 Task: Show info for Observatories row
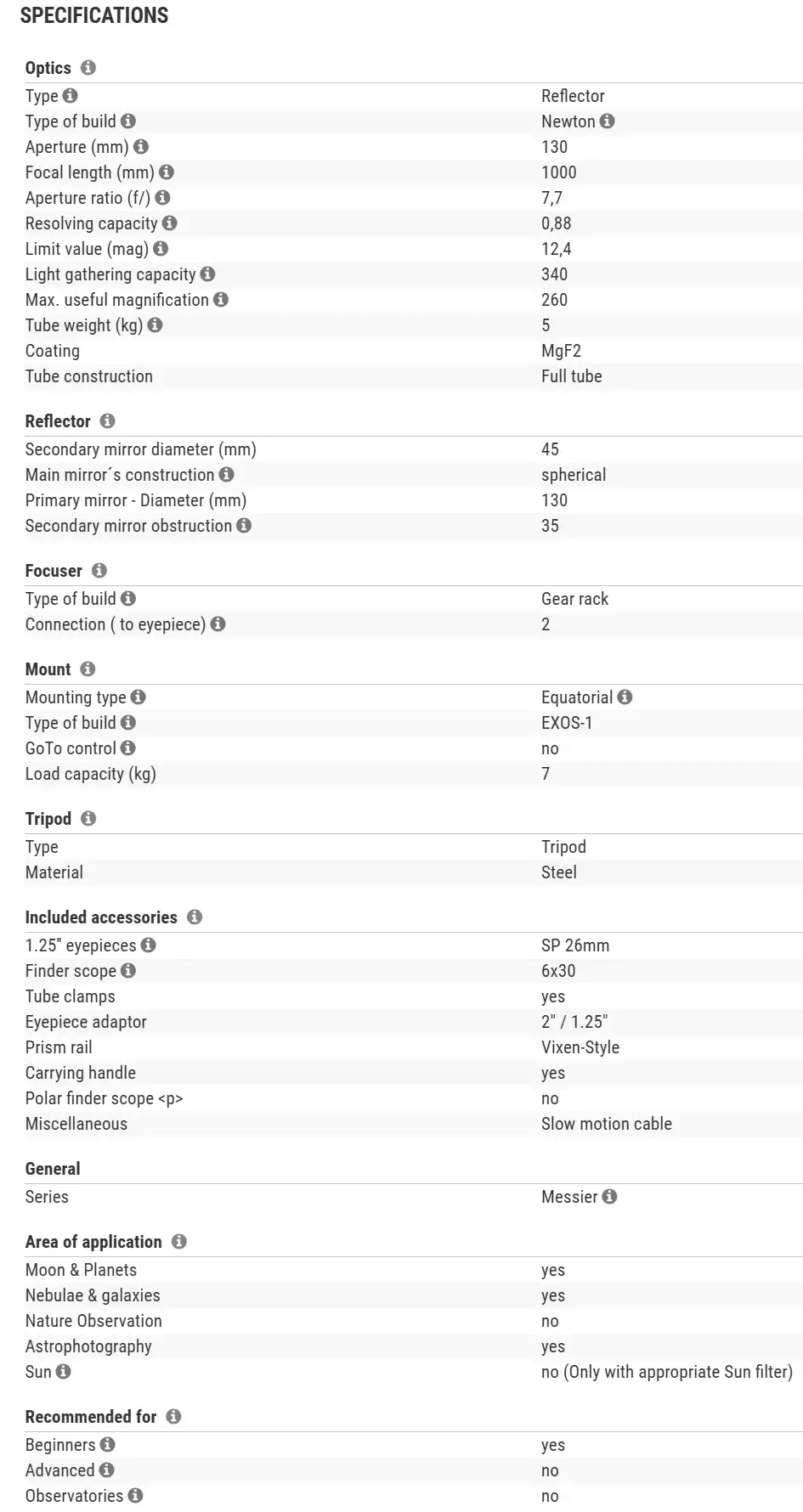[x=135, y=1496]
